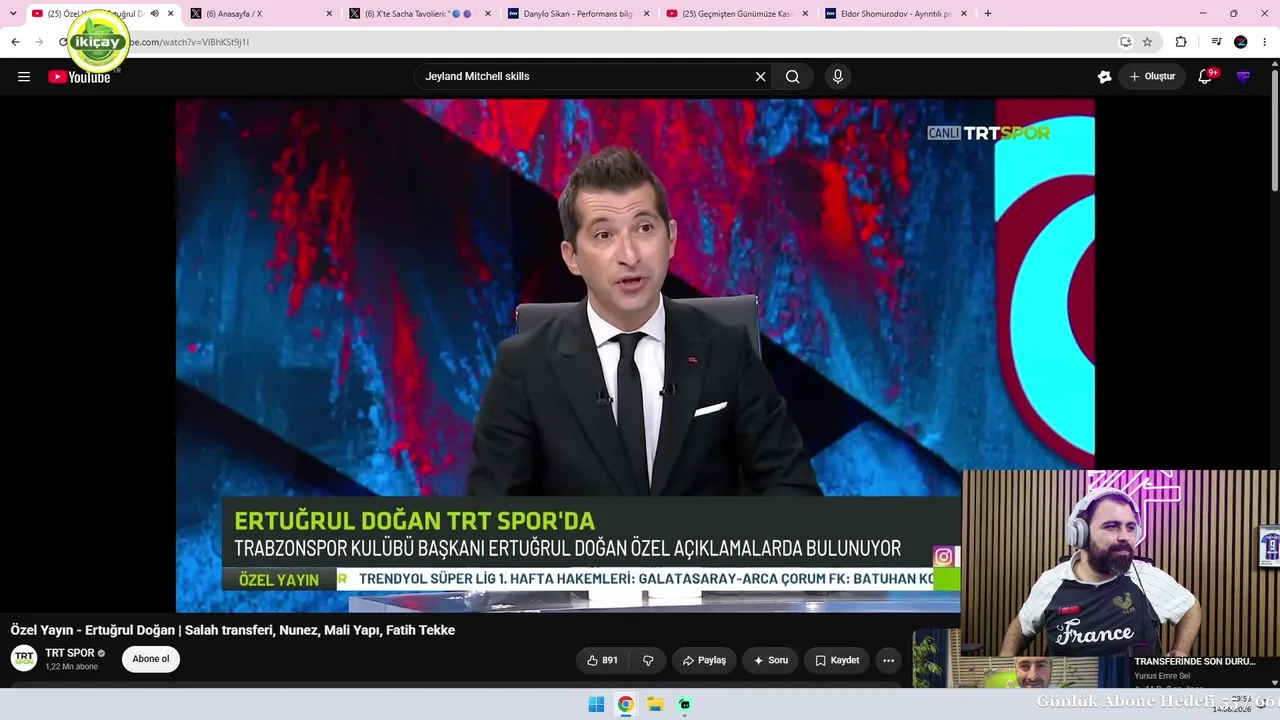This screenshot has width=1280, height=720.
Task: Click the YouTube Premium purple icon
Action: click(1243, 76)
